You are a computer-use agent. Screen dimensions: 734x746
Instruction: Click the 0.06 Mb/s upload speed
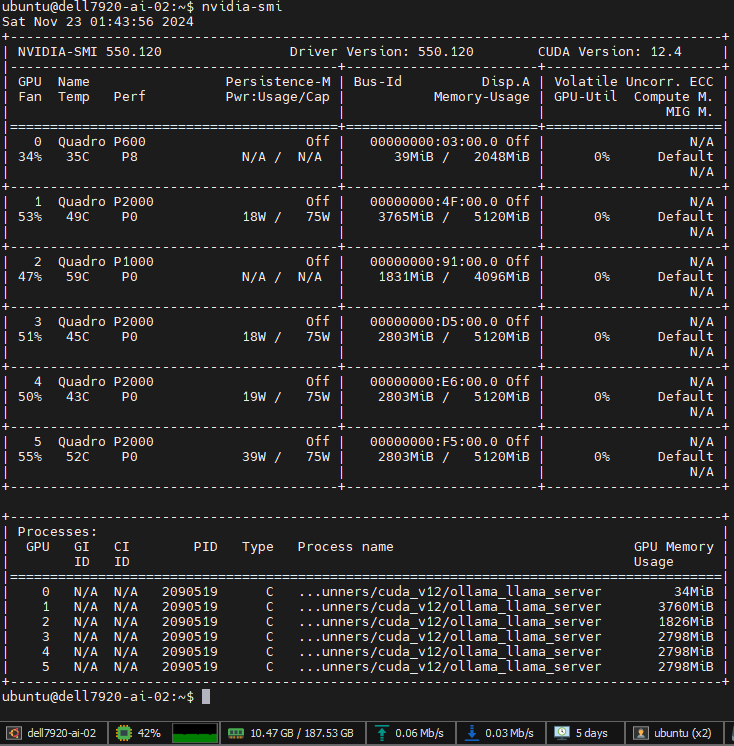point(419,733)
